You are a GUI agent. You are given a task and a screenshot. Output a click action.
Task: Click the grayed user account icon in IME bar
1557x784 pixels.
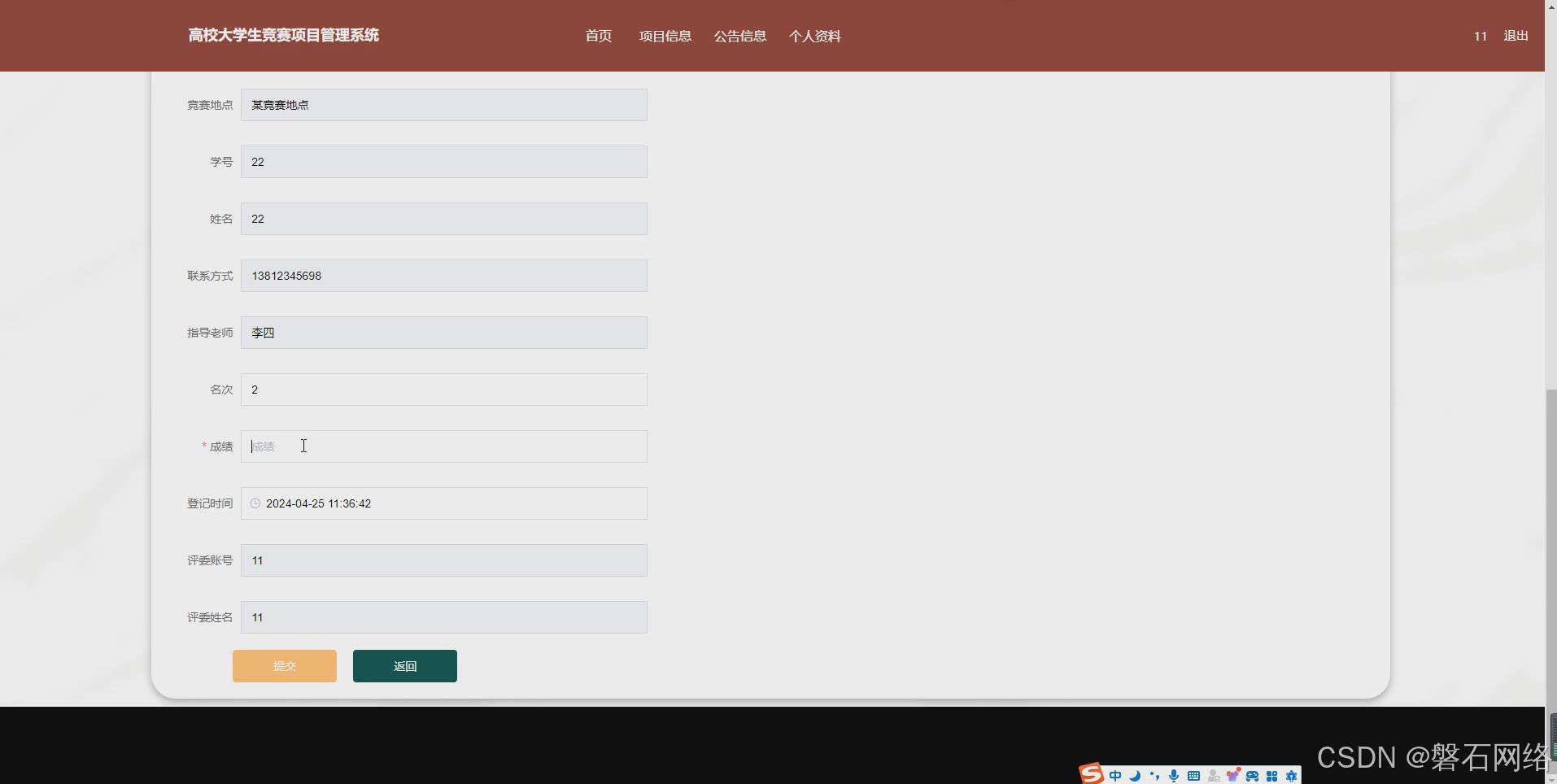pos(1214,776)
